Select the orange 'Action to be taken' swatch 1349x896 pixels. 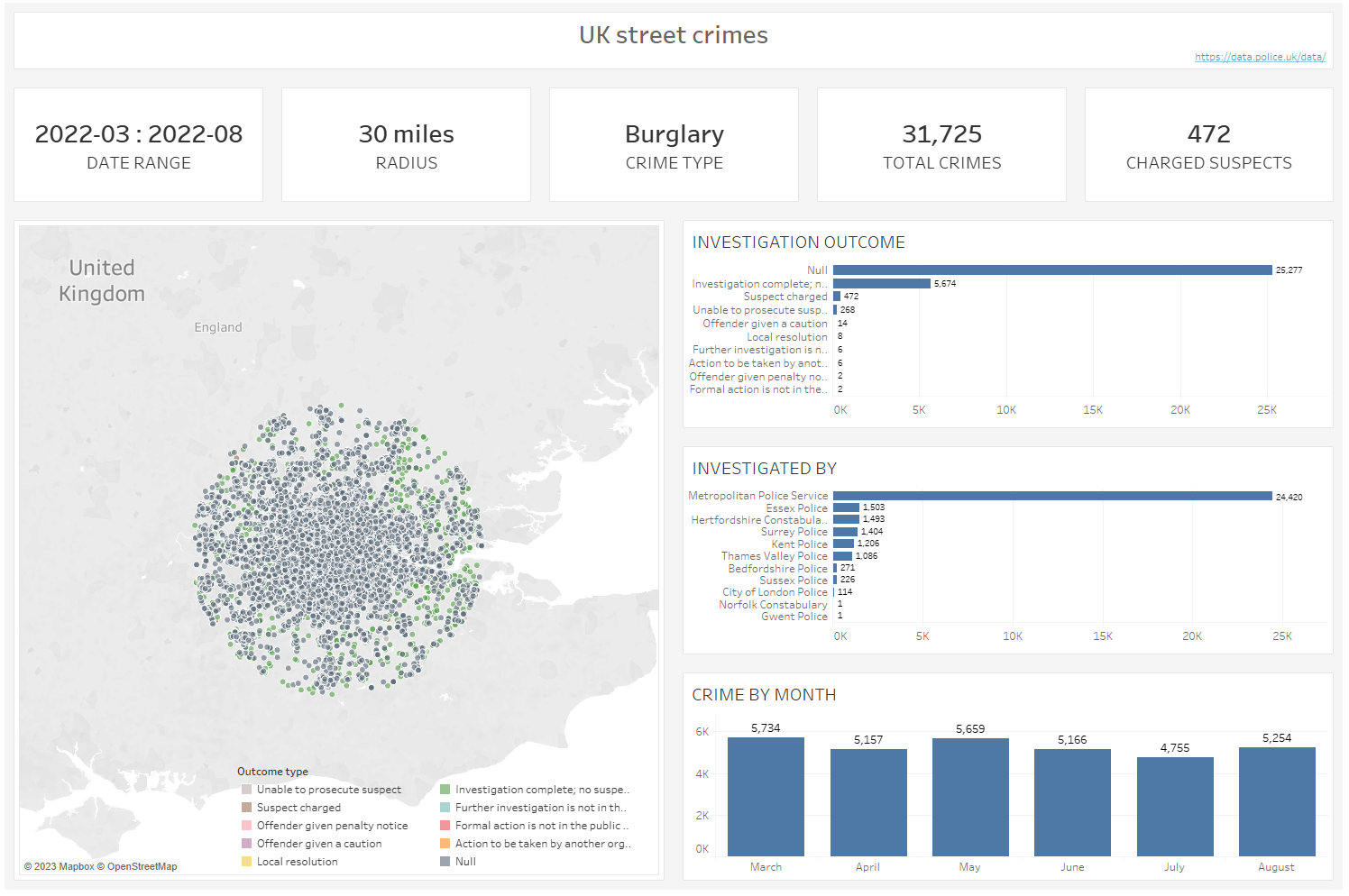pos(445,844)
